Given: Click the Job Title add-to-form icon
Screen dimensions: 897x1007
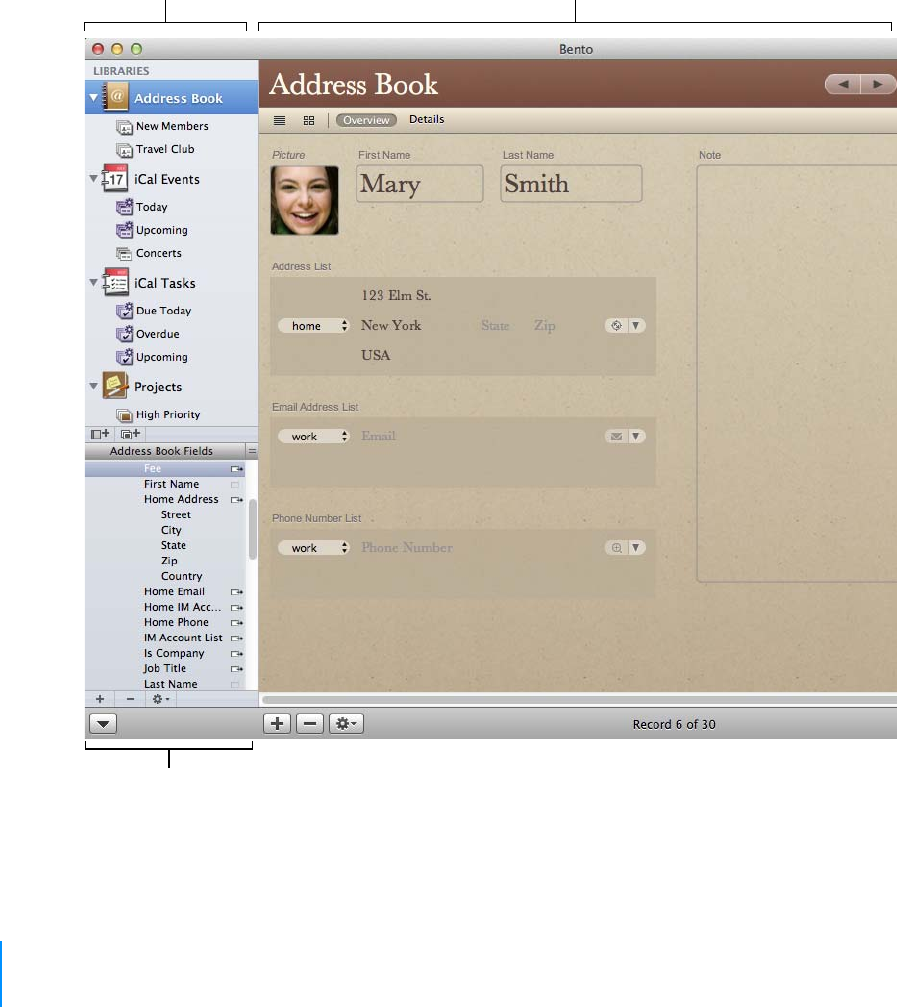Looking at the screenshot, I should coord(237,669).
